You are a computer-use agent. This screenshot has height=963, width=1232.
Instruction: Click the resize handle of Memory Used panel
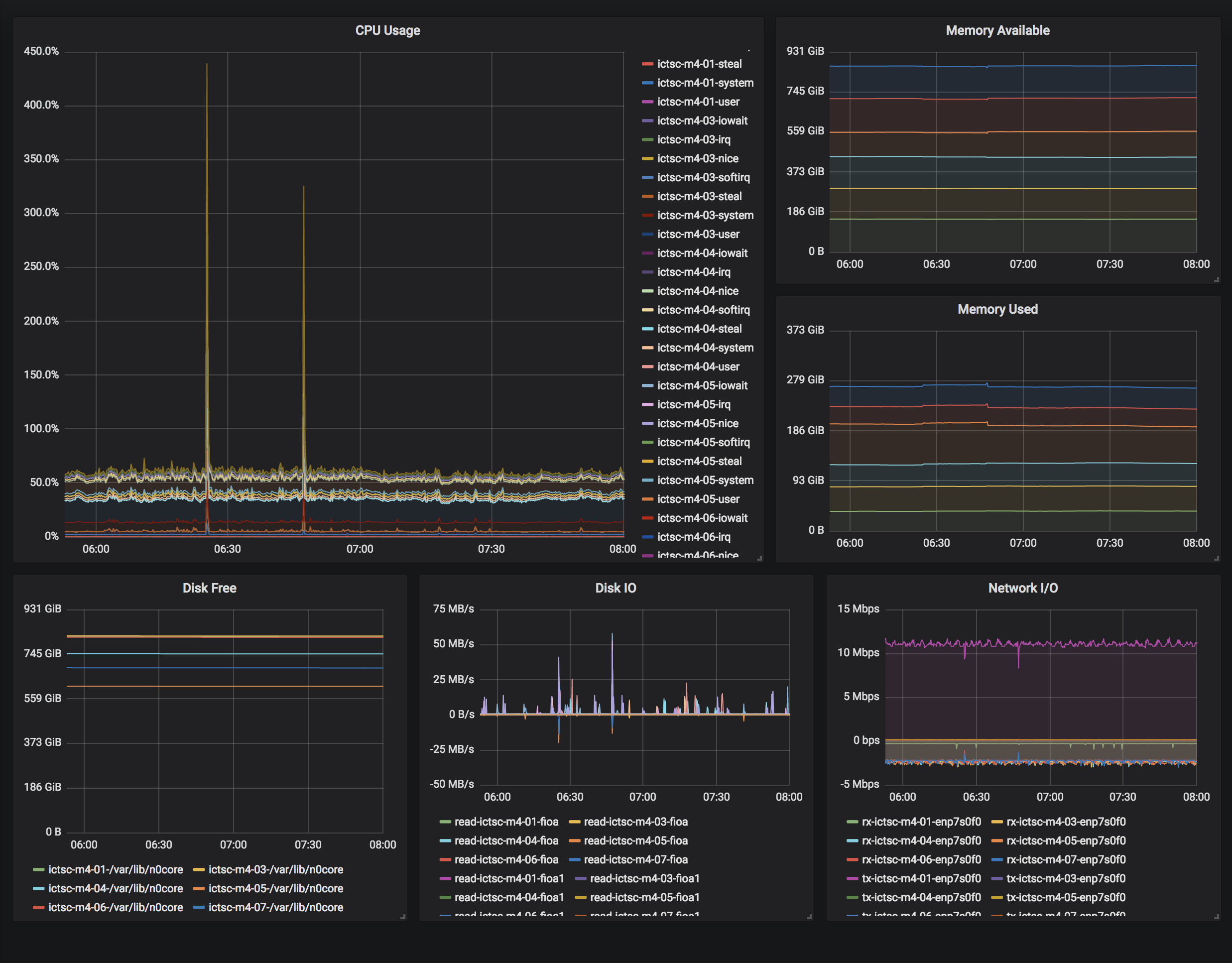[x=1216, y=558]
